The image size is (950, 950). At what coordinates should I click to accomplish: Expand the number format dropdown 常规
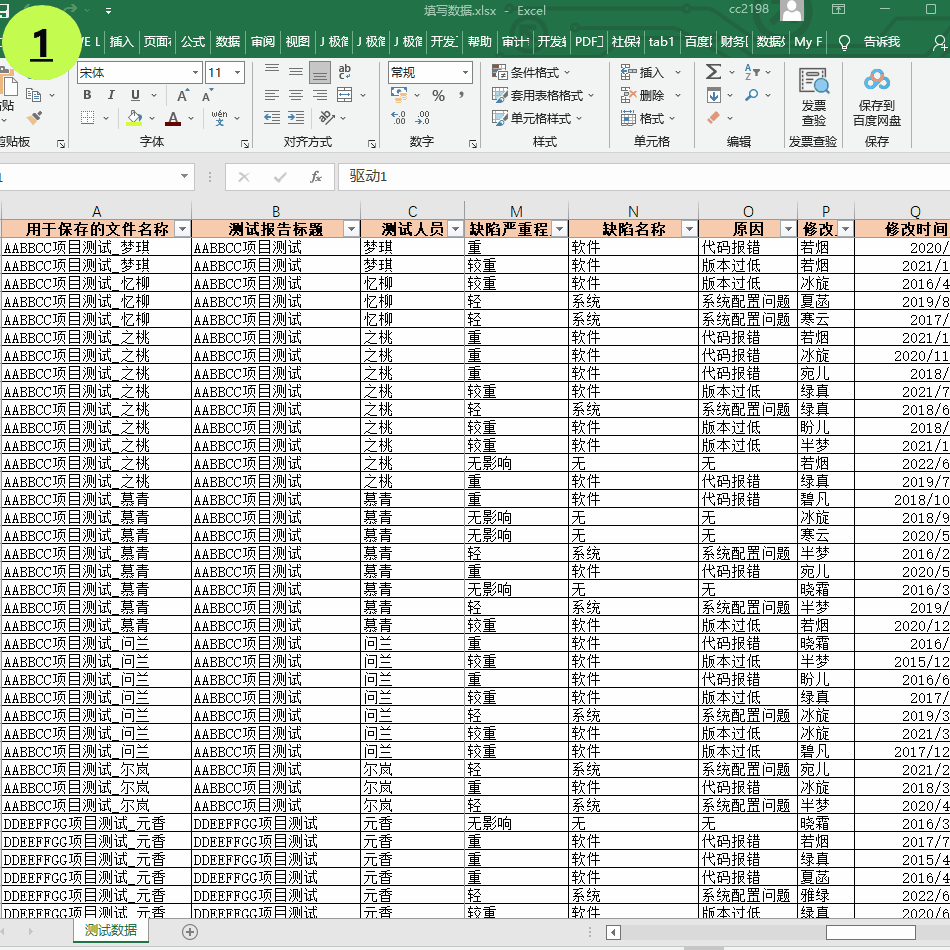click(466, 72)
